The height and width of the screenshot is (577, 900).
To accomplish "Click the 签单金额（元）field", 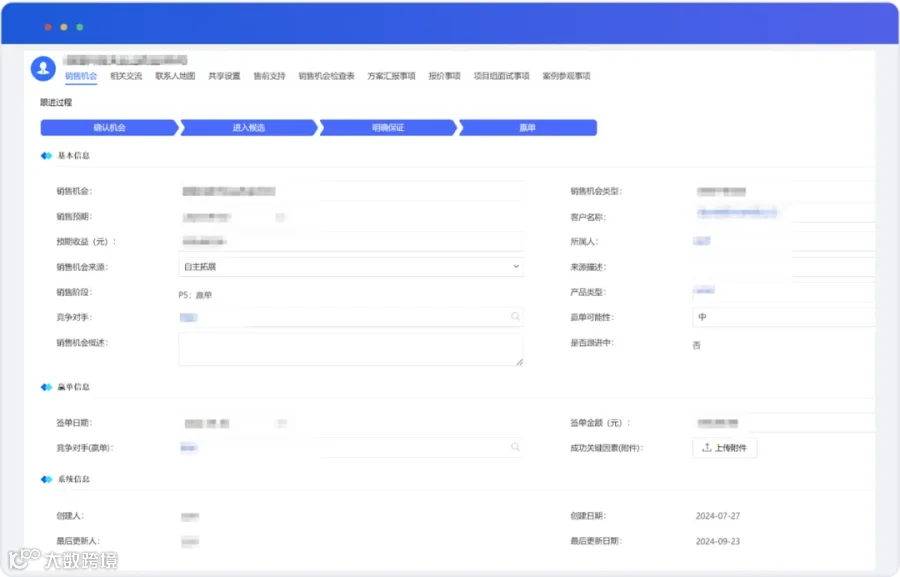I will [783, 423].
